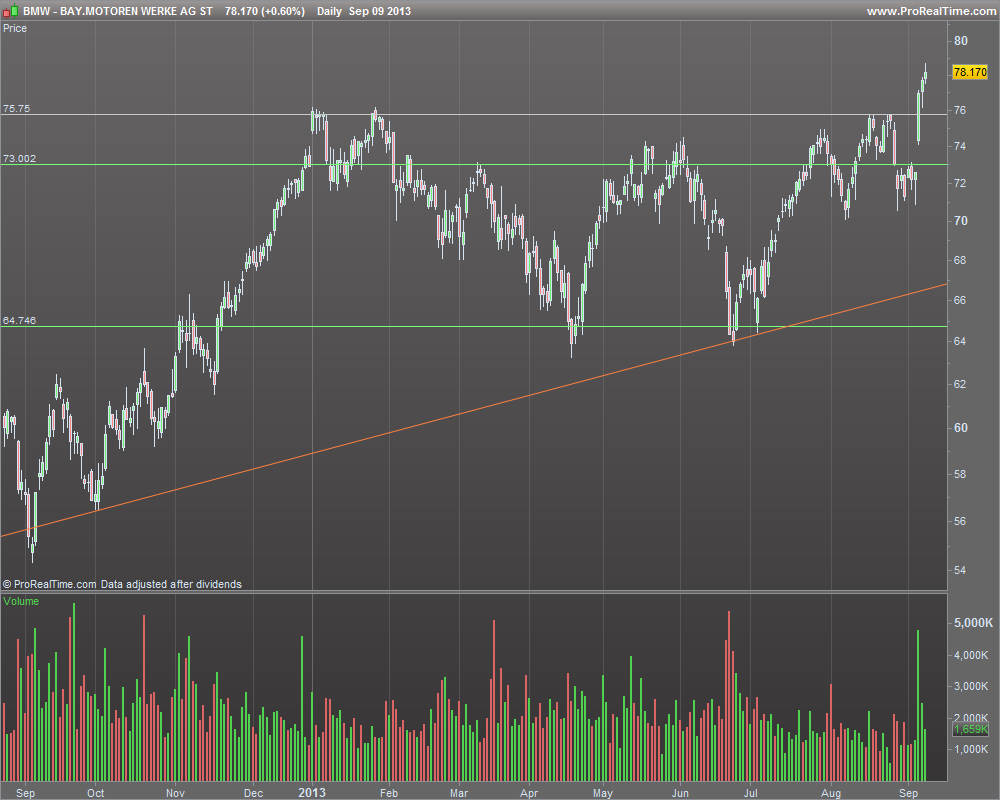Click the 1,659K current volume tag
The width and height of the screenshot is (1000, 800).
[971, 729]
